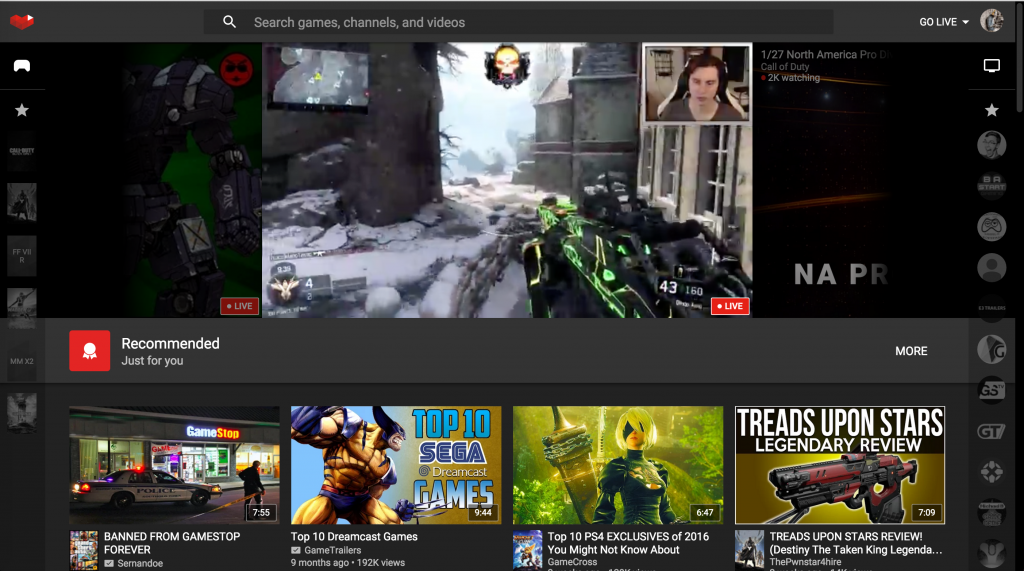Open the Top 10 PS4 Exclusives video thumbnail

coord(618,465)
